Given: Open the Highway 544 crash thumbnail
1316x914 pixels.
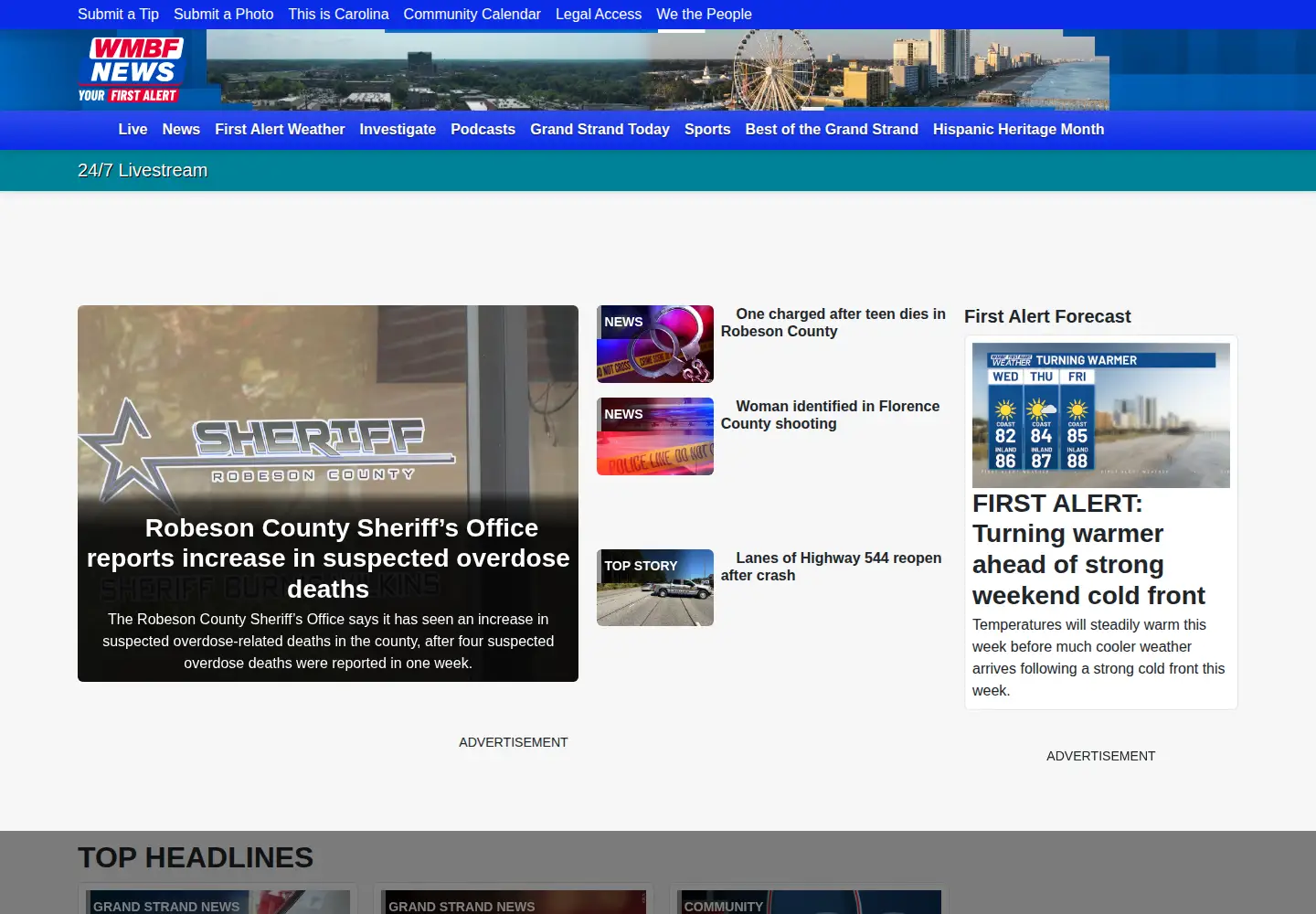Looking at the screenshot, I should pos(655,588).
